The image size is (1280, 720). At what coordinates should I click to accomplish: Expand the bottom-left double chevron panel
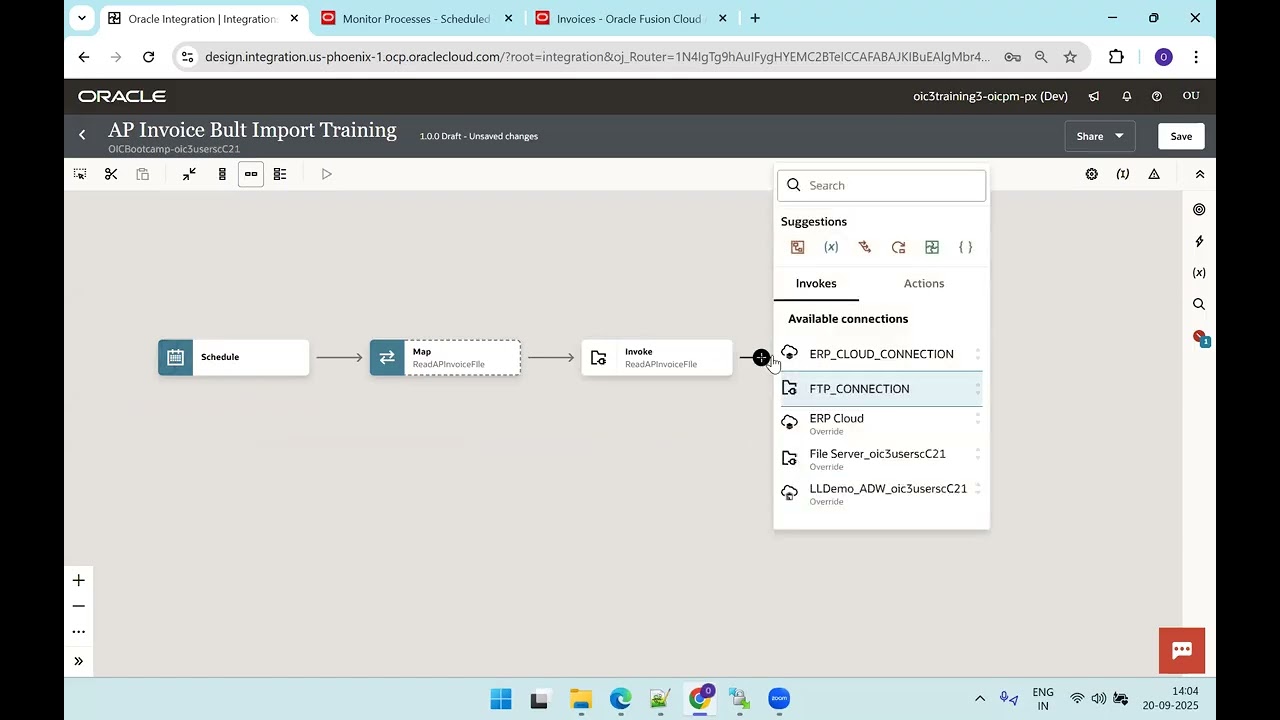[x=79, y=661]
